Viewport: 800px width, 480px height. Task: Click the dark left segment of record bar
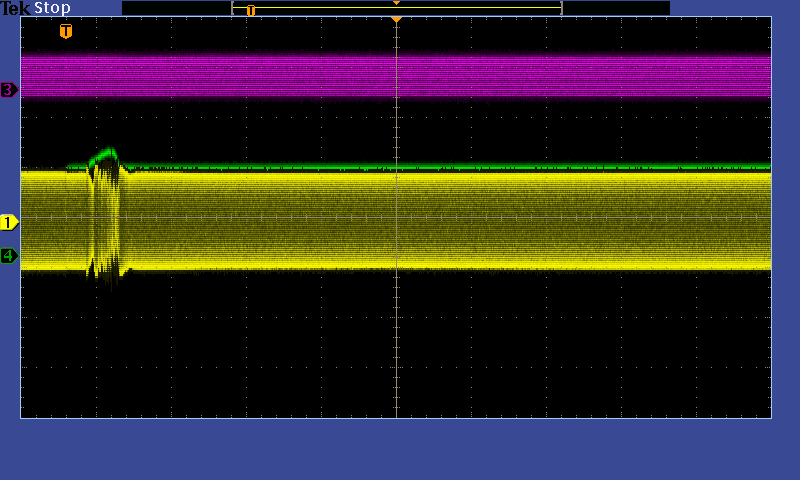[176, 8]
